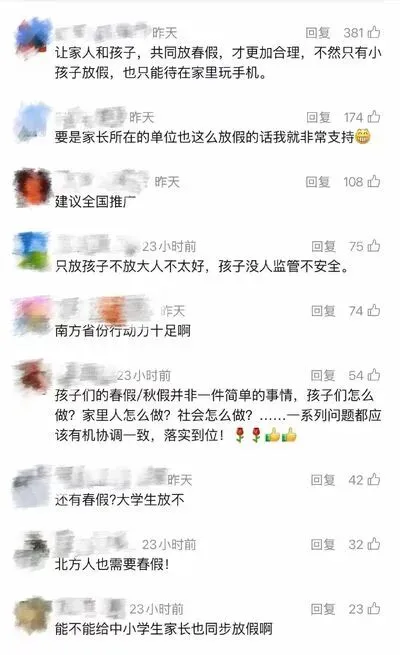Viewport: 400px width, 655px height.
Task: Like the 建议全国推广 comment
Action: pyautogui.click(x=374, y=181)
